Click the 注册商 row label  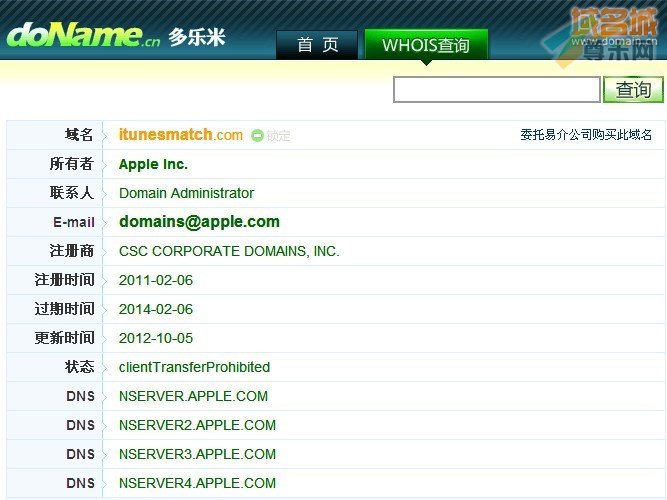pos(71,251)
